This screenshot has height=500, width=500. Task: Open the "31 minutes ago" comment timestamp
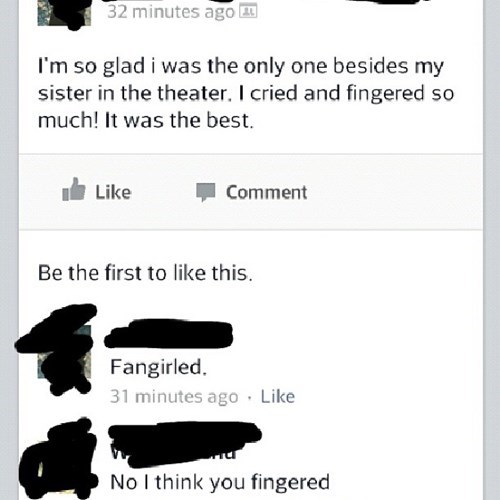(x=174, y=396)
